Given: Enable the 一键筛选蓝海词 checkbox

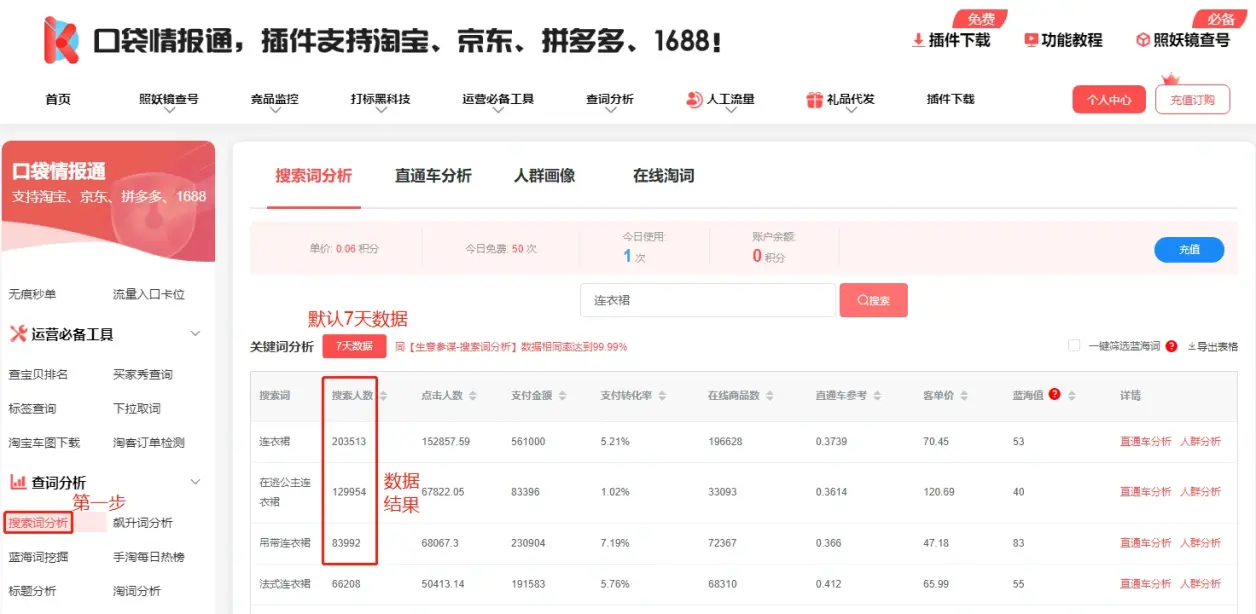Looking at the screenshot, I should pos(1074,346).
